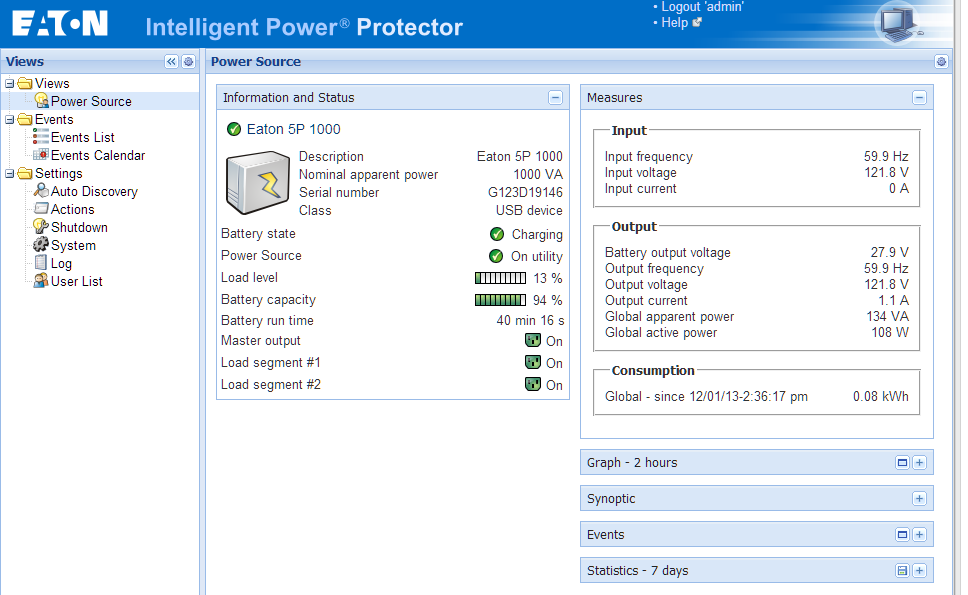The height and width of the screenshot is (595, 968).
Task: Click Battery run time value 40 min 16 s
Action: [x=530, y=320]
